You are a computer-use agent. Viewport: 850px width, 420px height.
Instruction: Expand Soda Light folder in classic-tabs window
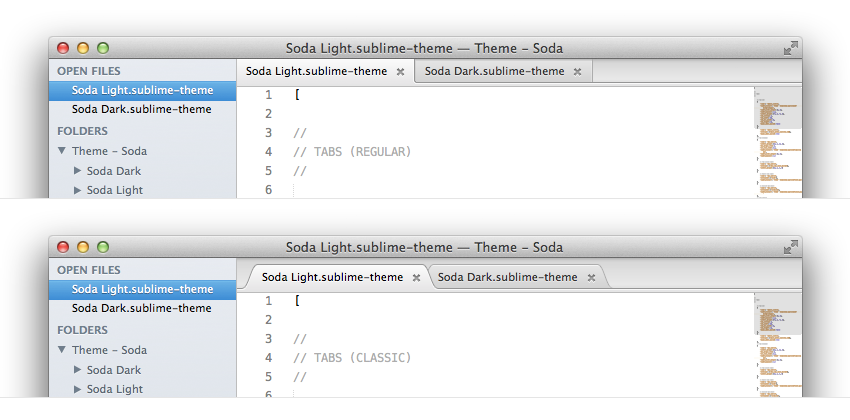coord(77,389)
